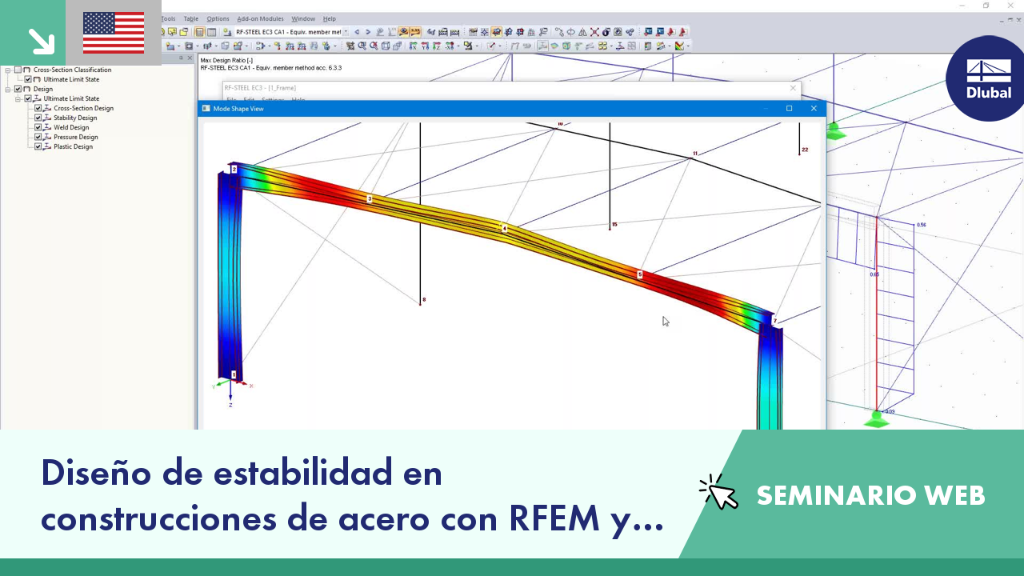1024x576 pixels.
Task: Click the next load case arrow
Action: pyautogui.click(x=368, y=31)
